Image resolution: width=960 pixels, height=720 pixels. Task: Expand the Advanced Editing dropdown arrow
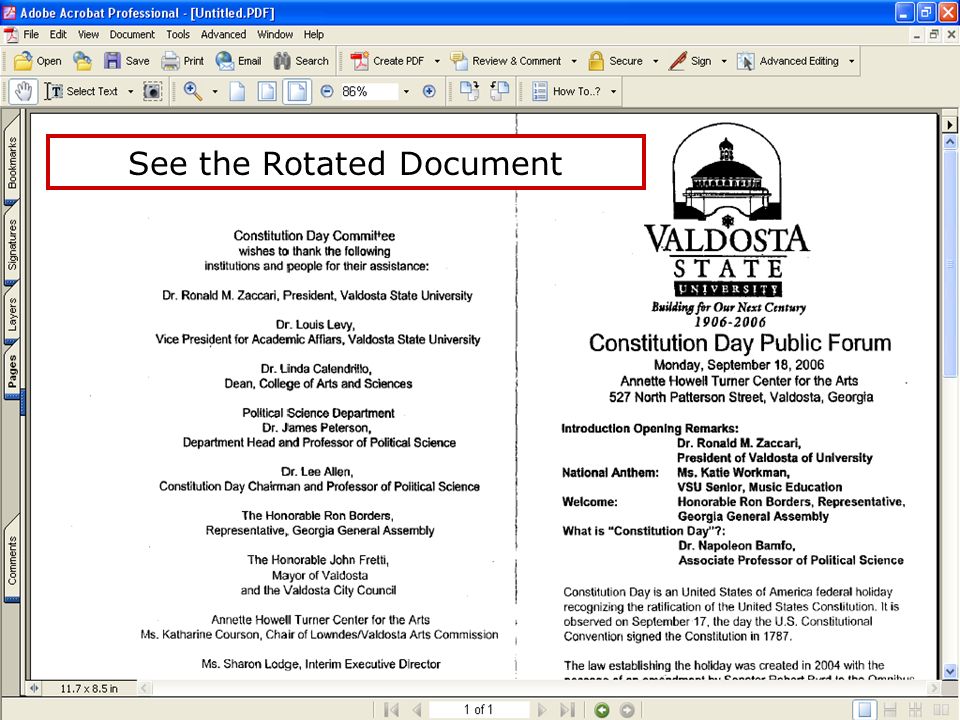[852, 61]
